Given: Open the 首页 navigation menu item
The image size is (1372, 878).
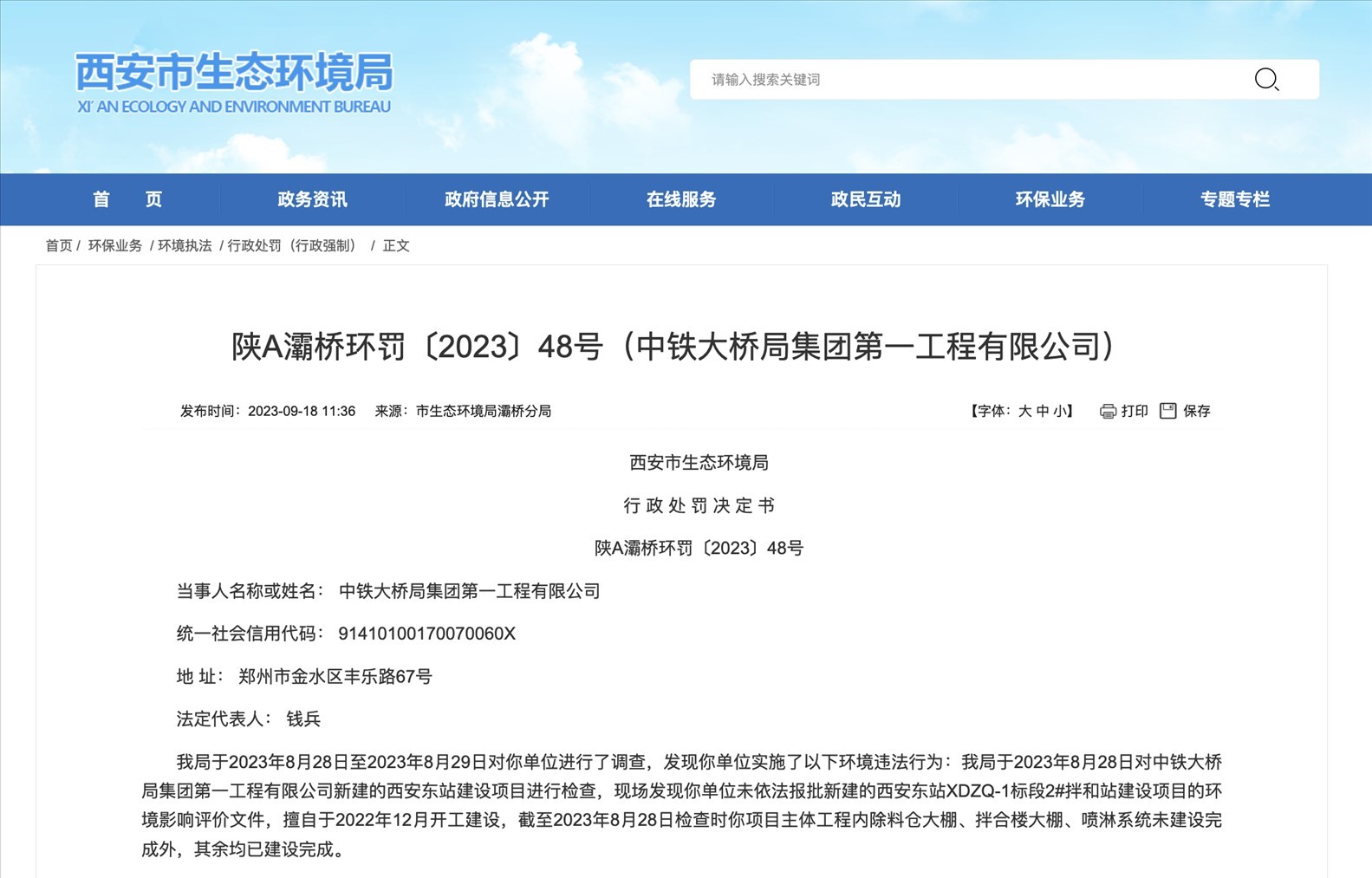Looking at the screenshot, I should pyautogui.click(x=127, y=199).
